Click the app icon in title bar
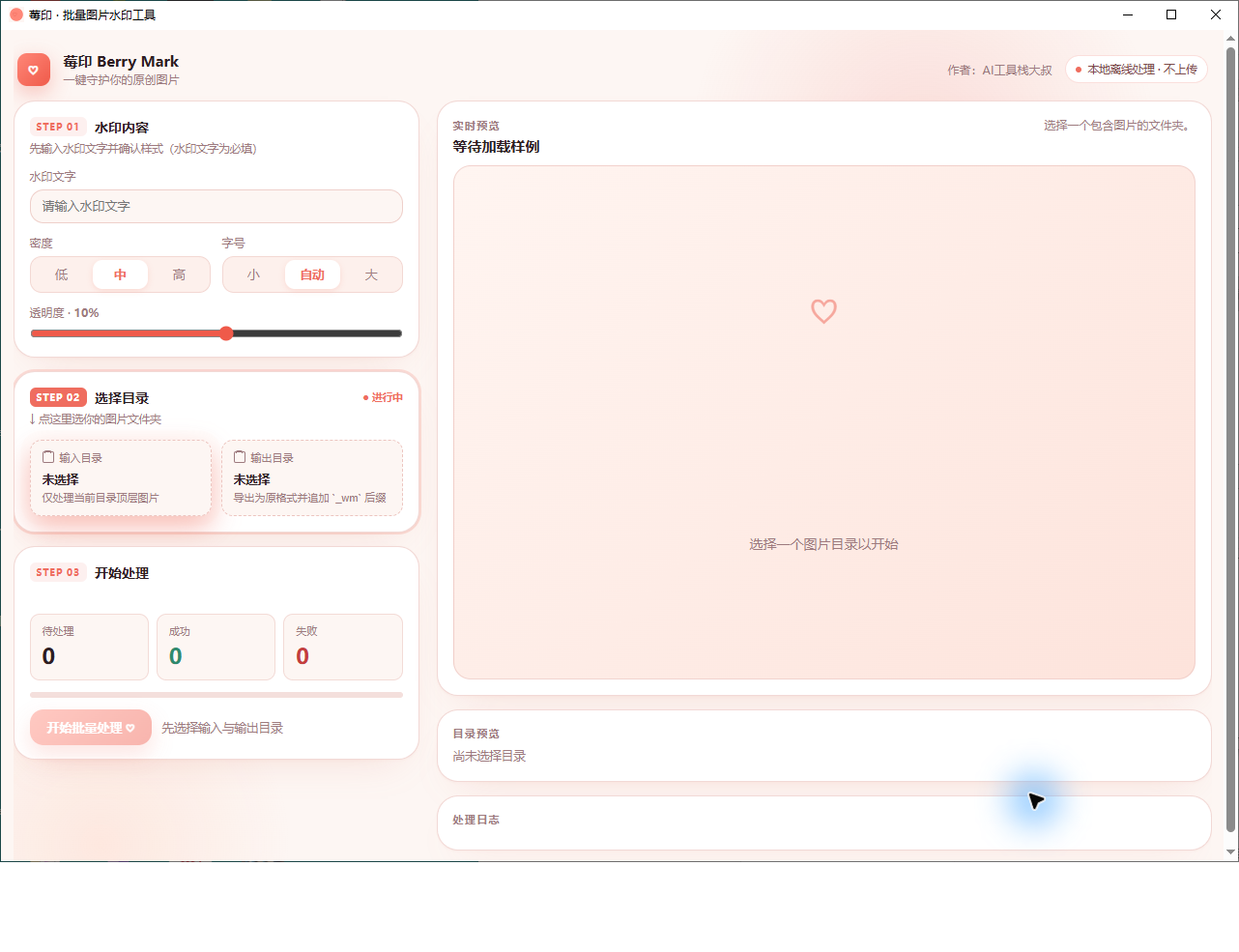Image resolution: width=1239 pixels, height=952 pixels. pyautogui.click(x=16, y=14)
